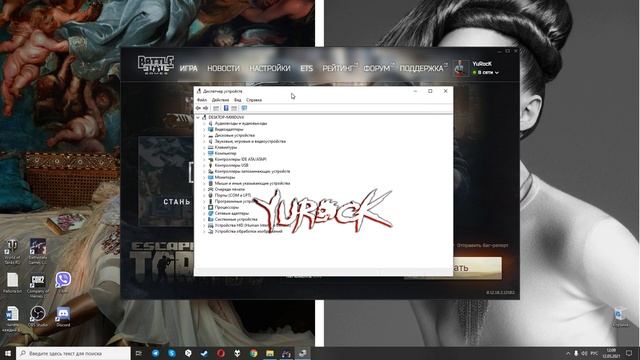Screen dimensions: 640x360
Task: Click the РУС language indicator
Action: [594, 353]
